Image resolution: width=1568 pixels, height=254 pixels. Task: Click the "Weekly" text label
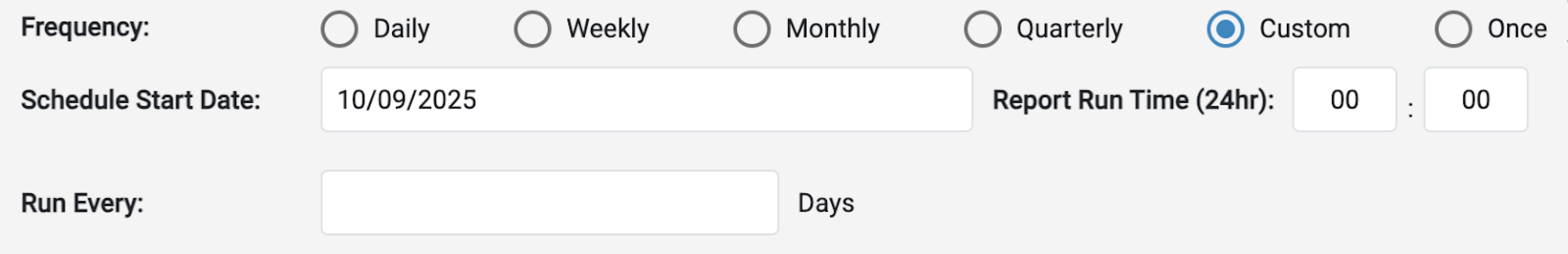[608, 28]
